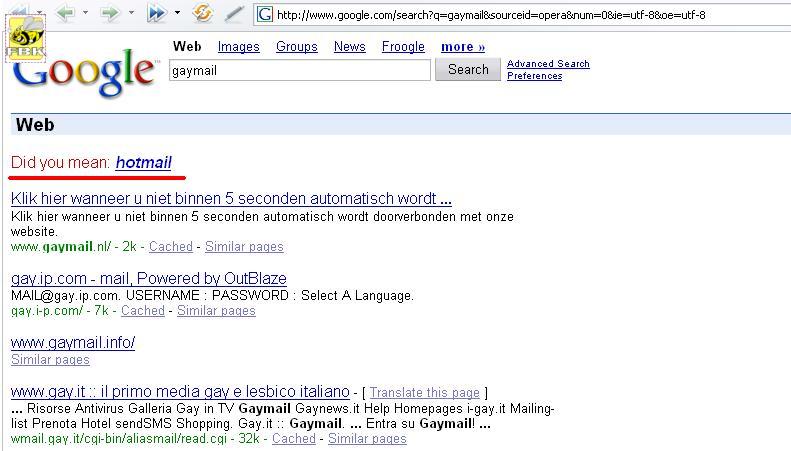Image resolution: width=791 pixels, height=451 pixels.
Task: Open Similar pages for wmail.gay.it result
Action: (x=367, y=439)
